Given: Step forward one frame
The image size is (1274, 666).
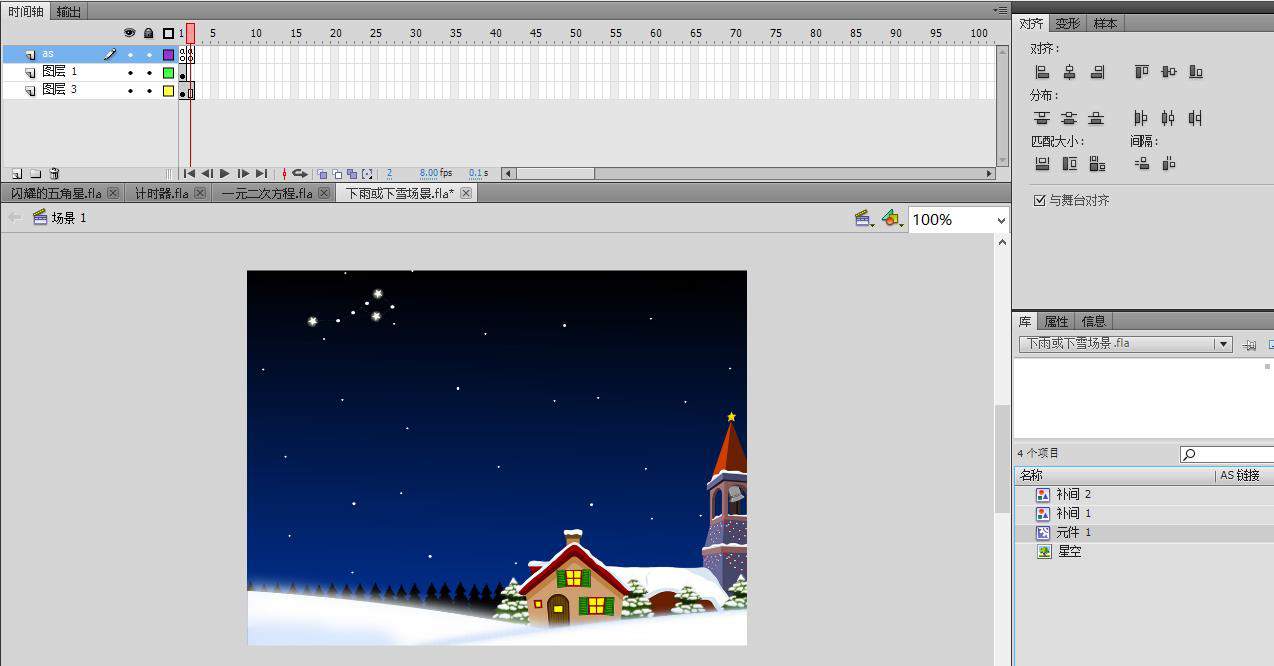Looking at the screenshot, I should coord(243,174).
